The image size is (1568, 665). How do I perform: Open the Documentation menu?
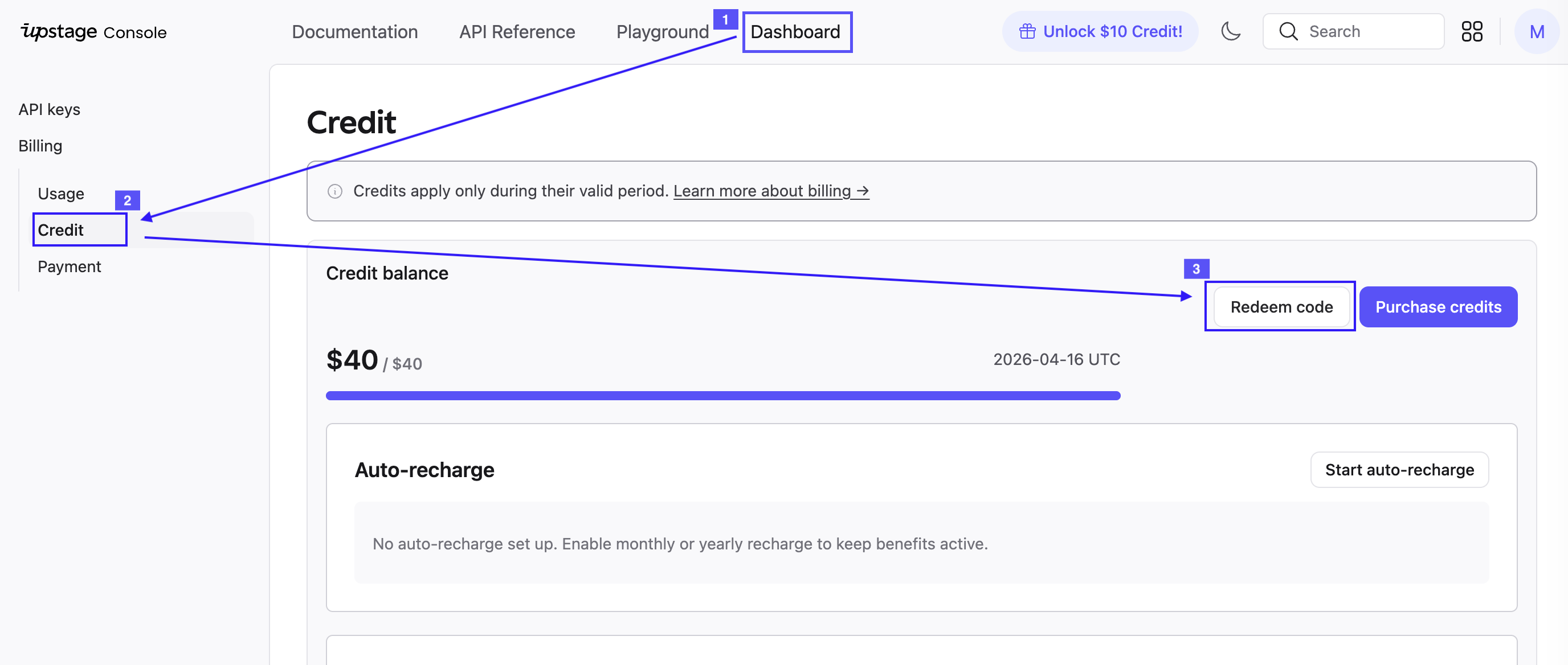pyautogui.click(x=354, y=32)
